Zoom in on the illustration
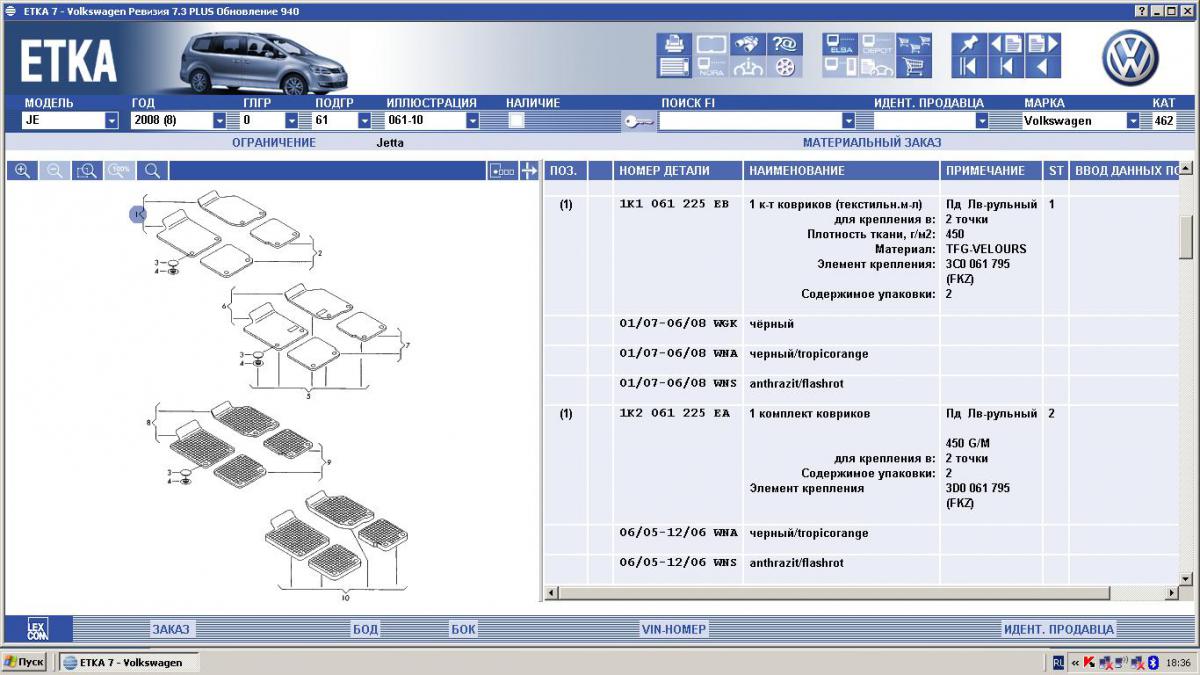Viewport: 1200px width, 675px height. click(x=22, y=170)
